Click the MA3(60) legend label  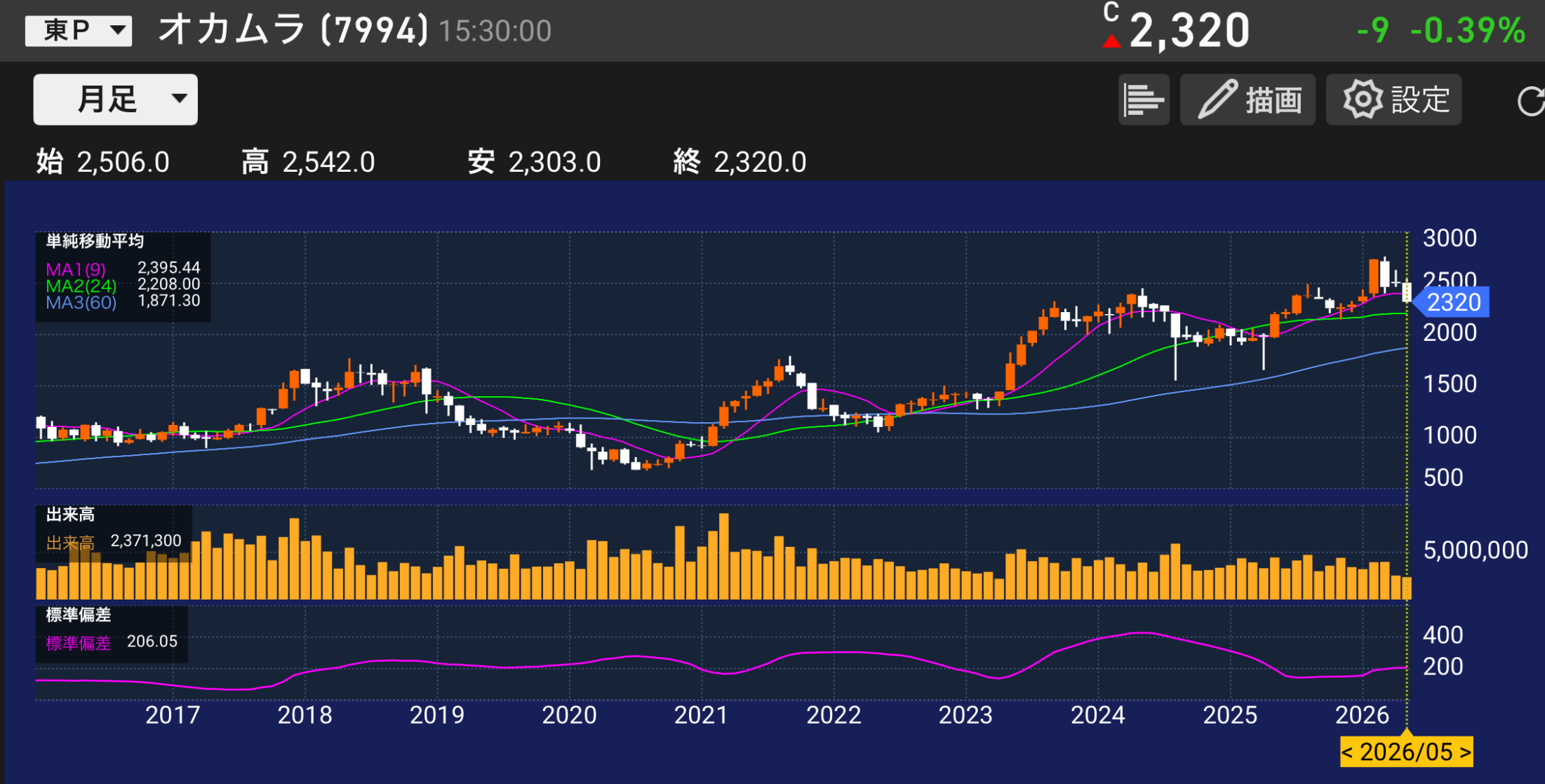[81, 302]
